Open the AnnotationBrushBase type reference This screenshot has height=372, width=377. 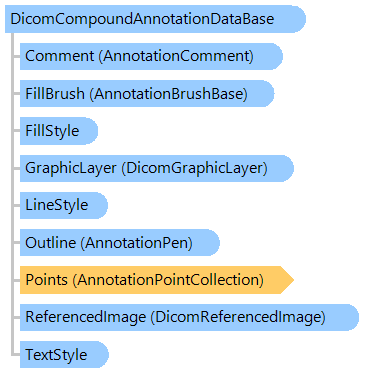[x=171, y=94]
